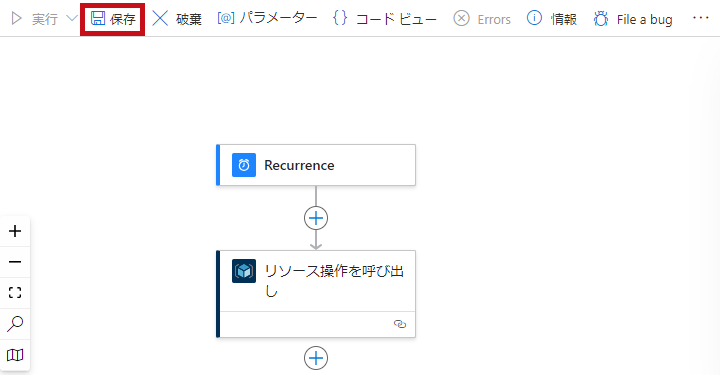
Task: Open パラメーター panel
Action: 267,19
